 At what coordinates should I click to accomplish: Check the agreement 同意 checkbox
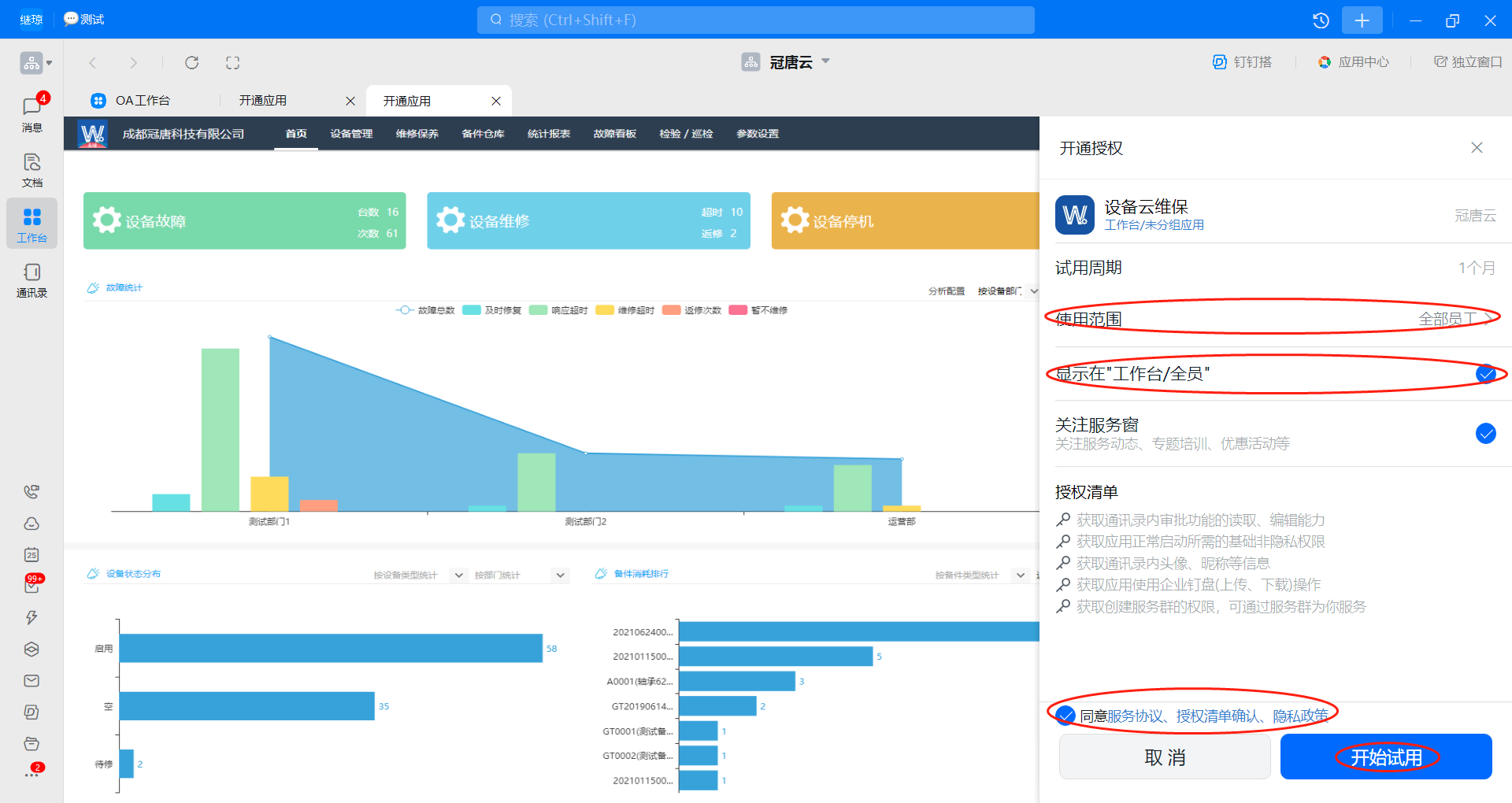pyautogui.click(x=1065, y=715)
